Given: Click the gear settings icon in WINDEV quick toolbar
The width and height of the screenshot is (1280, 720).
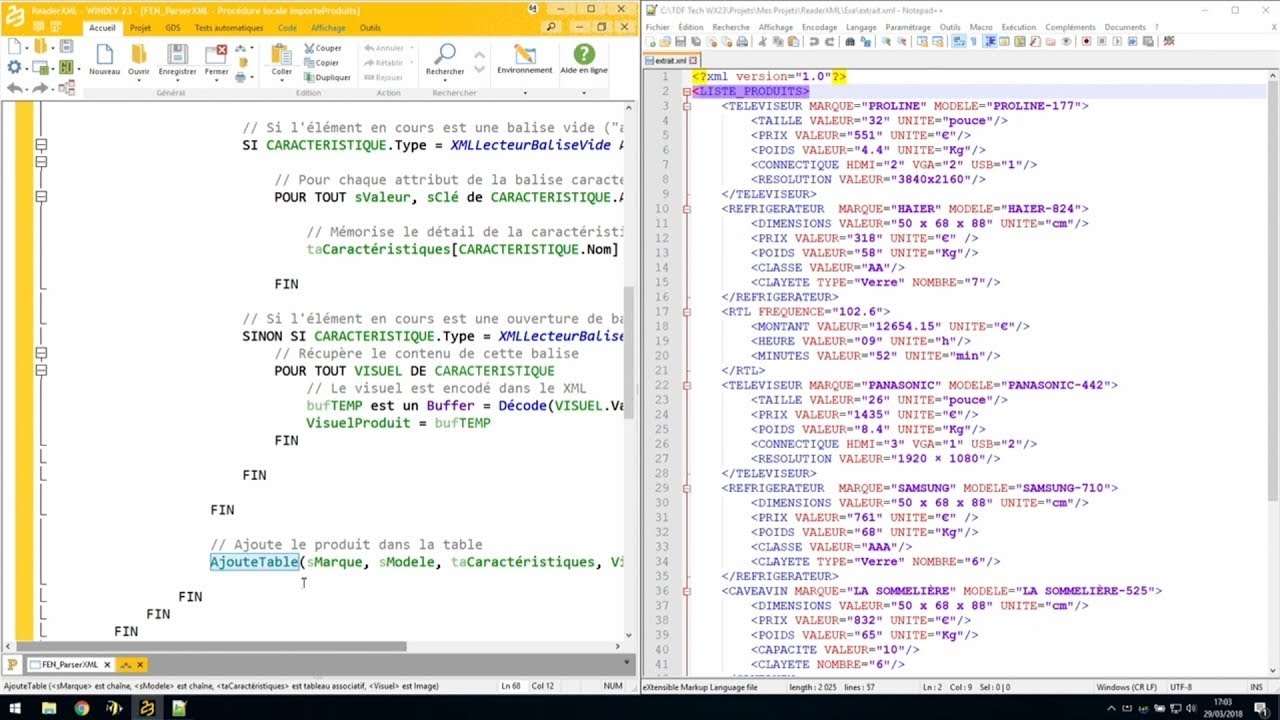Looking at the screenshot, I should 14,67.
